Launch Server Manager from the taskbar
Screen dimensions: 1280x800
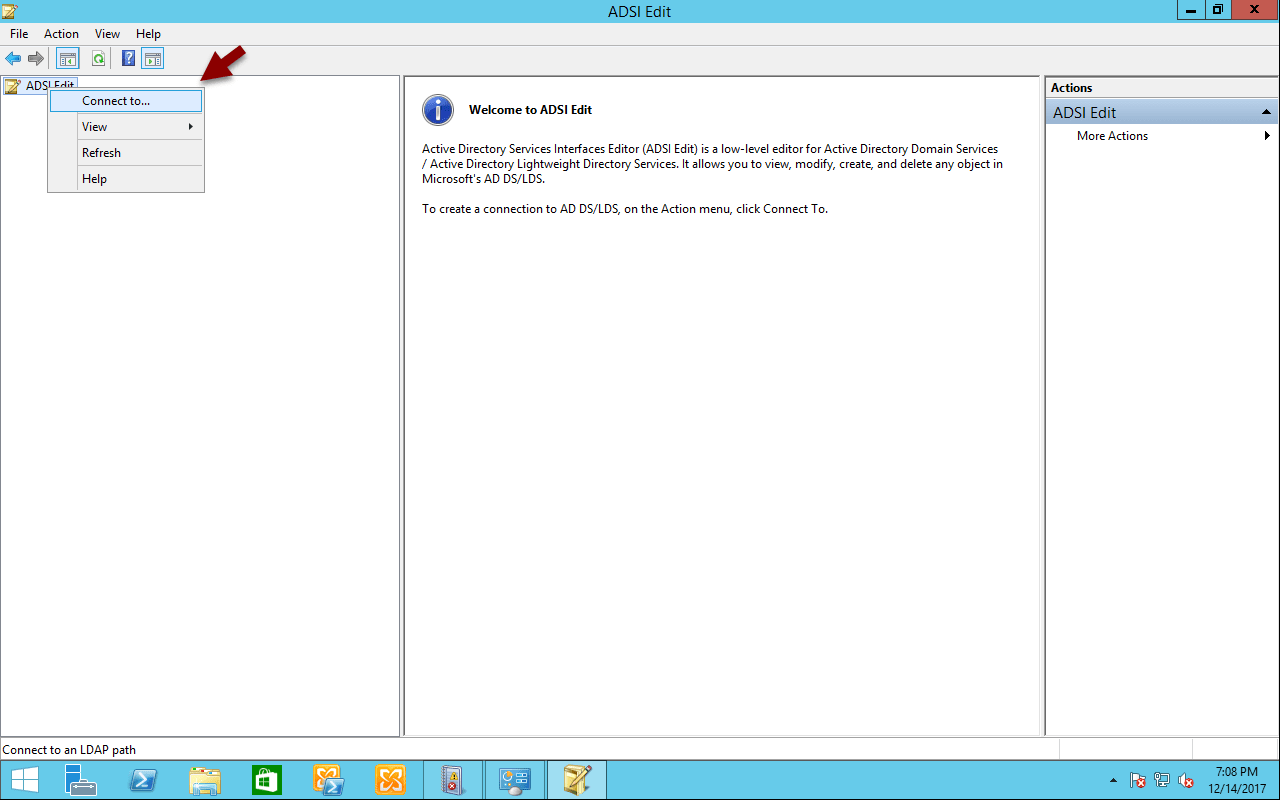click(80, 780)
